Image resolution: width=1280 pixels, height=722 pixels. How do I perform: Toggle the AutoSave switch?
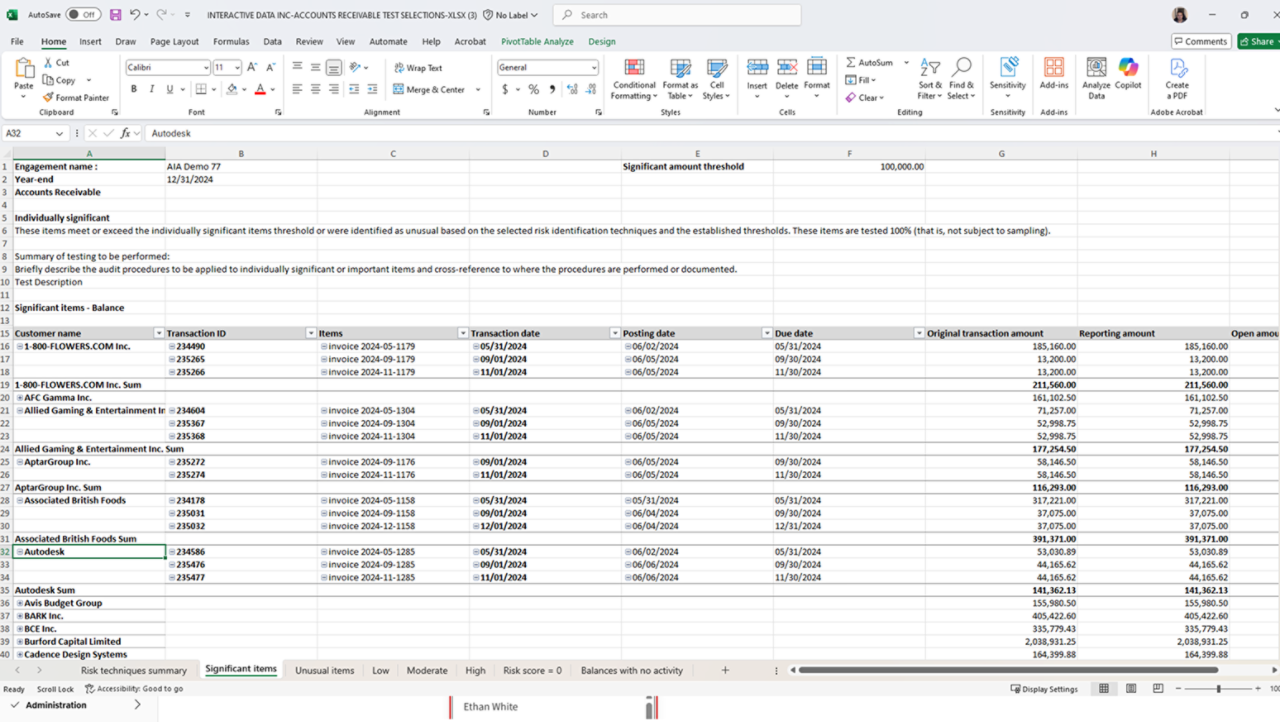point(83,15)
